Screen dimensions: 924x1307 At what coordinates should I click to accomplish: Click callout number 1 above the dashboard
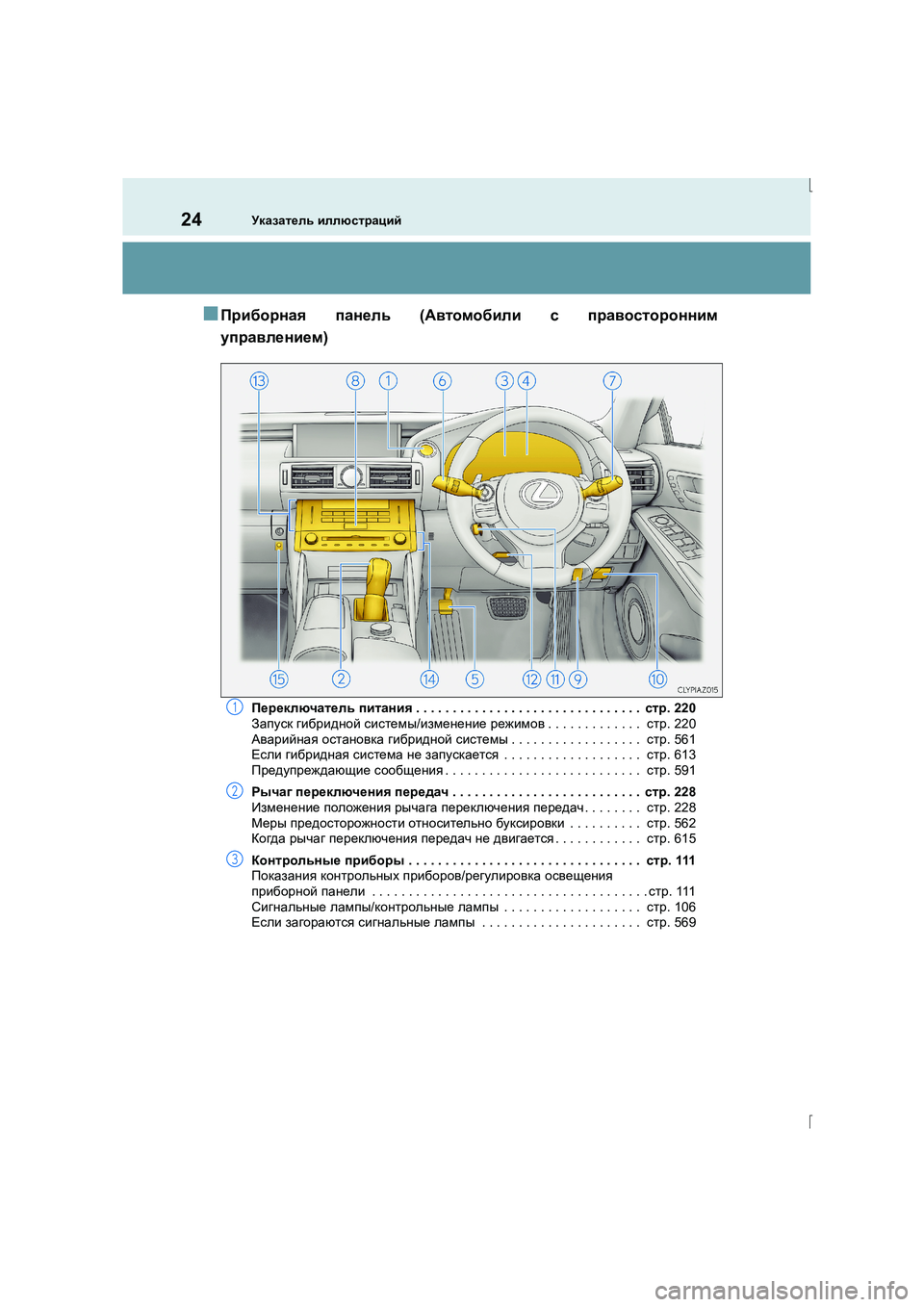tap(388, 381)
